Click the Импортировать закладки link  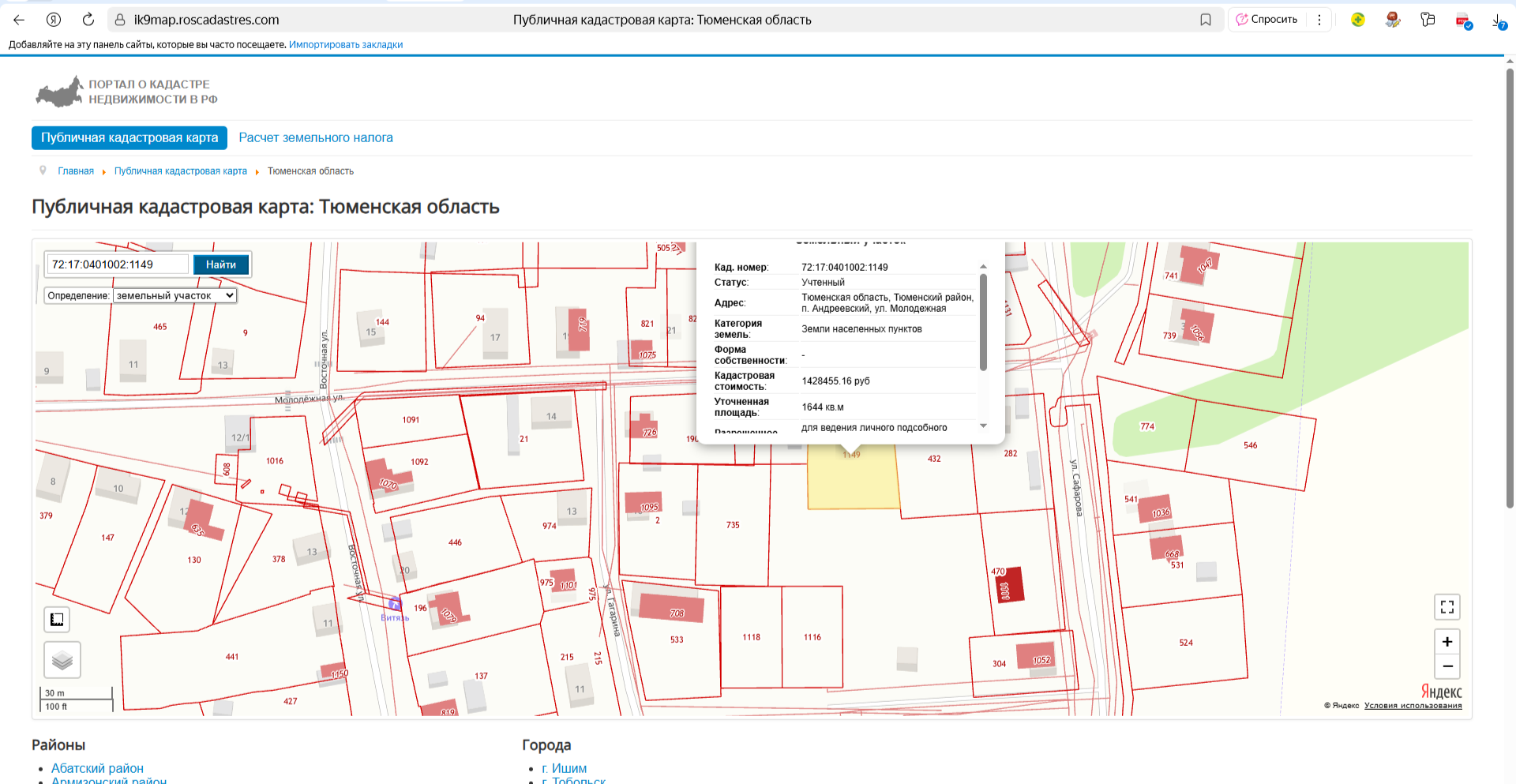346,45
